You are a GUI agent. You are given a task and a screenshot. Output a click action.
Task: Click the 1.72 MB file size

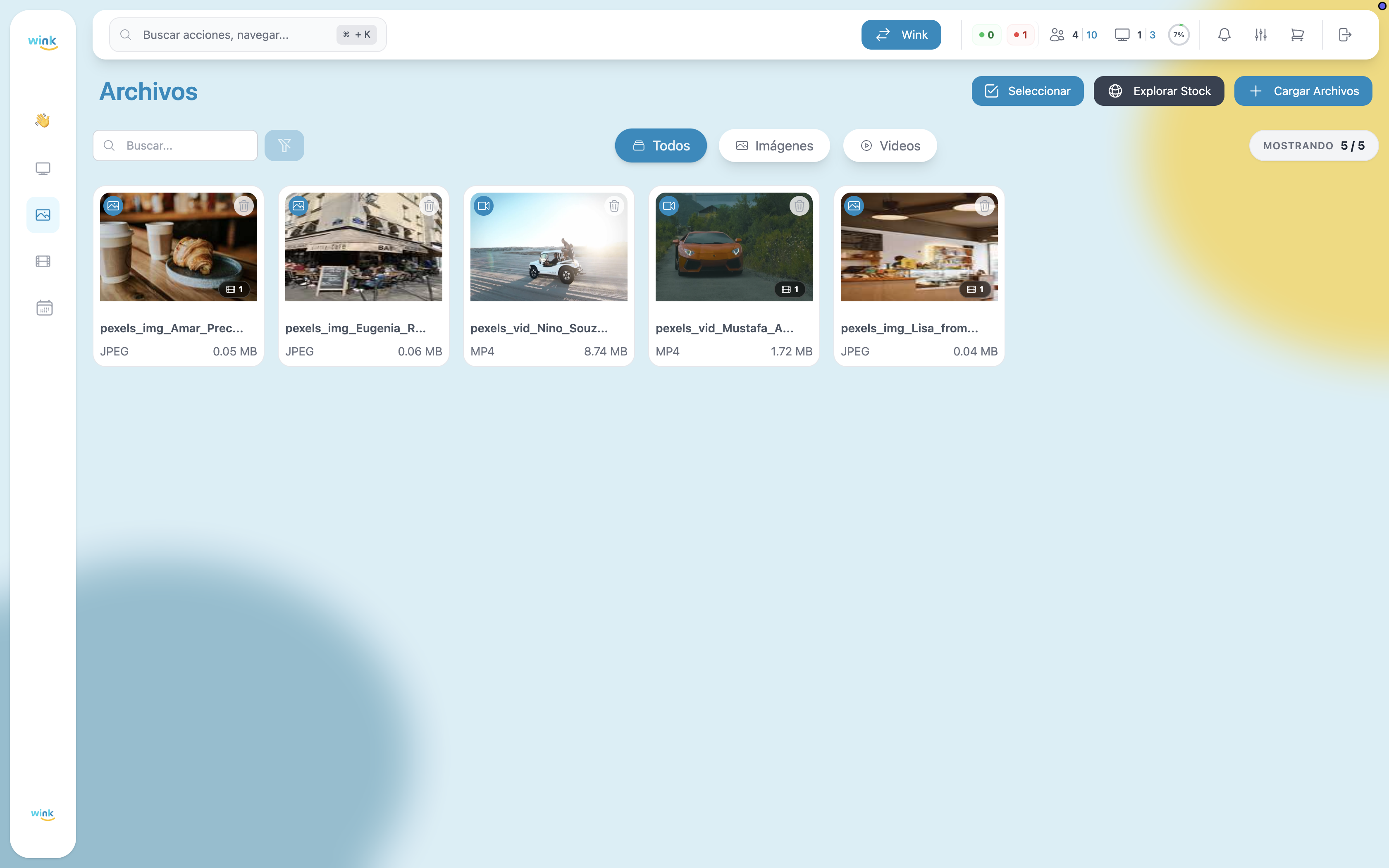coord(792,351)
